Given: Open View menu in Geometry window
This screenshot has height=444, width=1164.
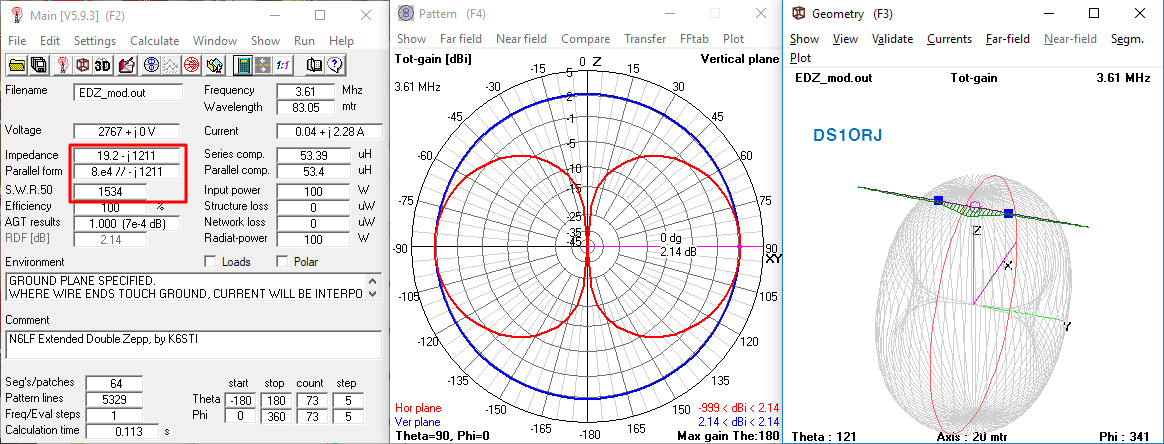Looking at the screenshot, I should (x=845, y=39).
